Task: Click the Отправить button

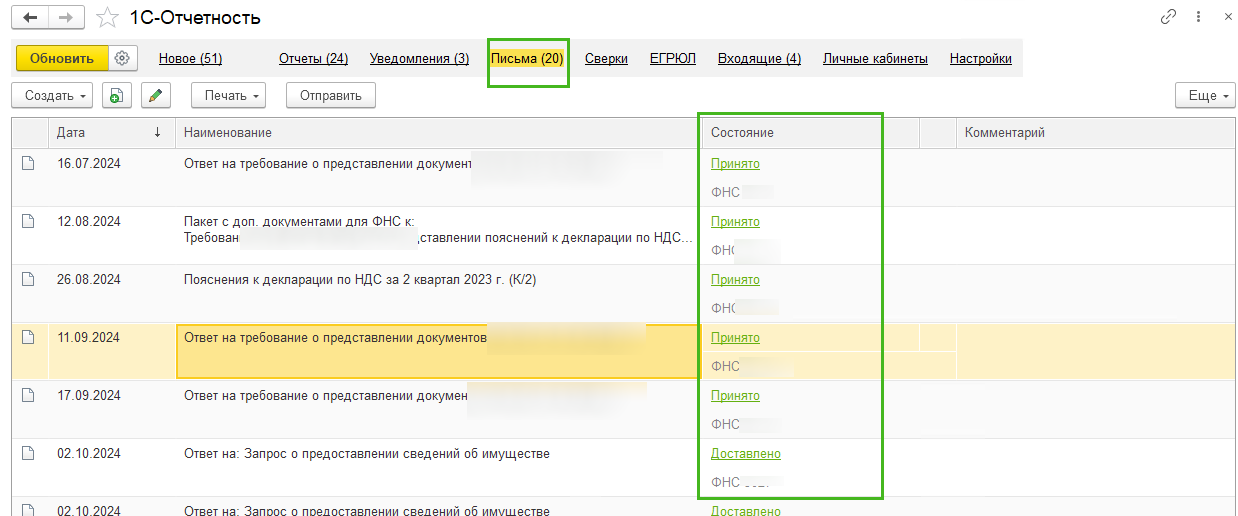Action: [x=330, y=96]
